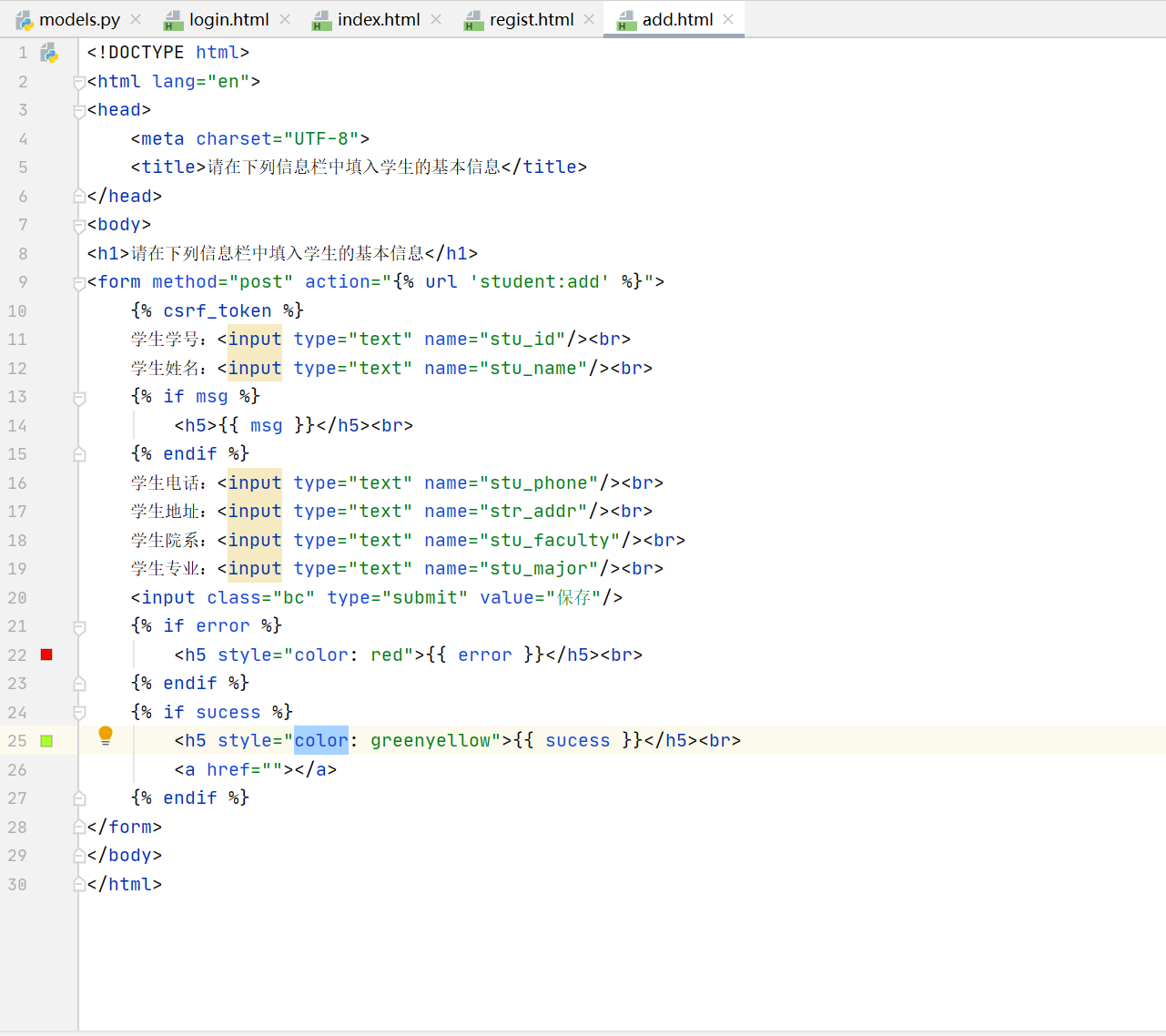Click 'msg' variable on line 14

(267, 426)
